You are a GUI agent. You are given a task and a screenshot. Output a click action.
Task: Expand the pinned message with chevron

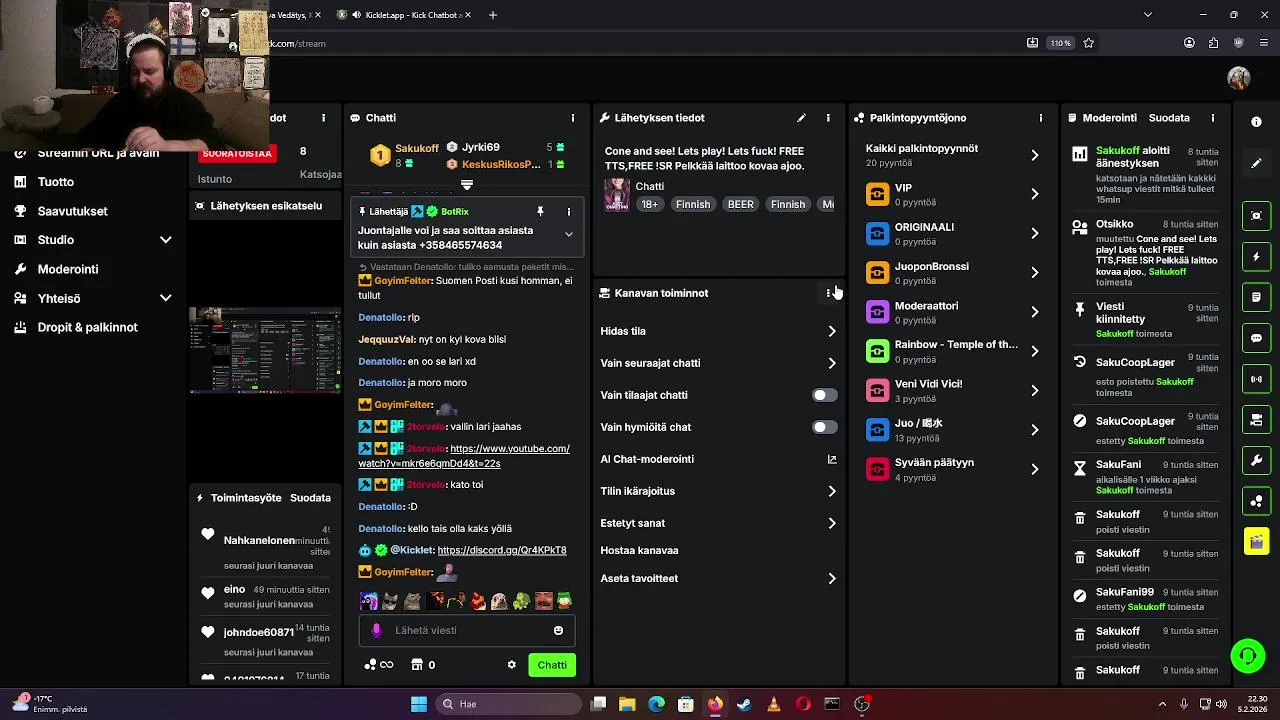pos(569,234)
